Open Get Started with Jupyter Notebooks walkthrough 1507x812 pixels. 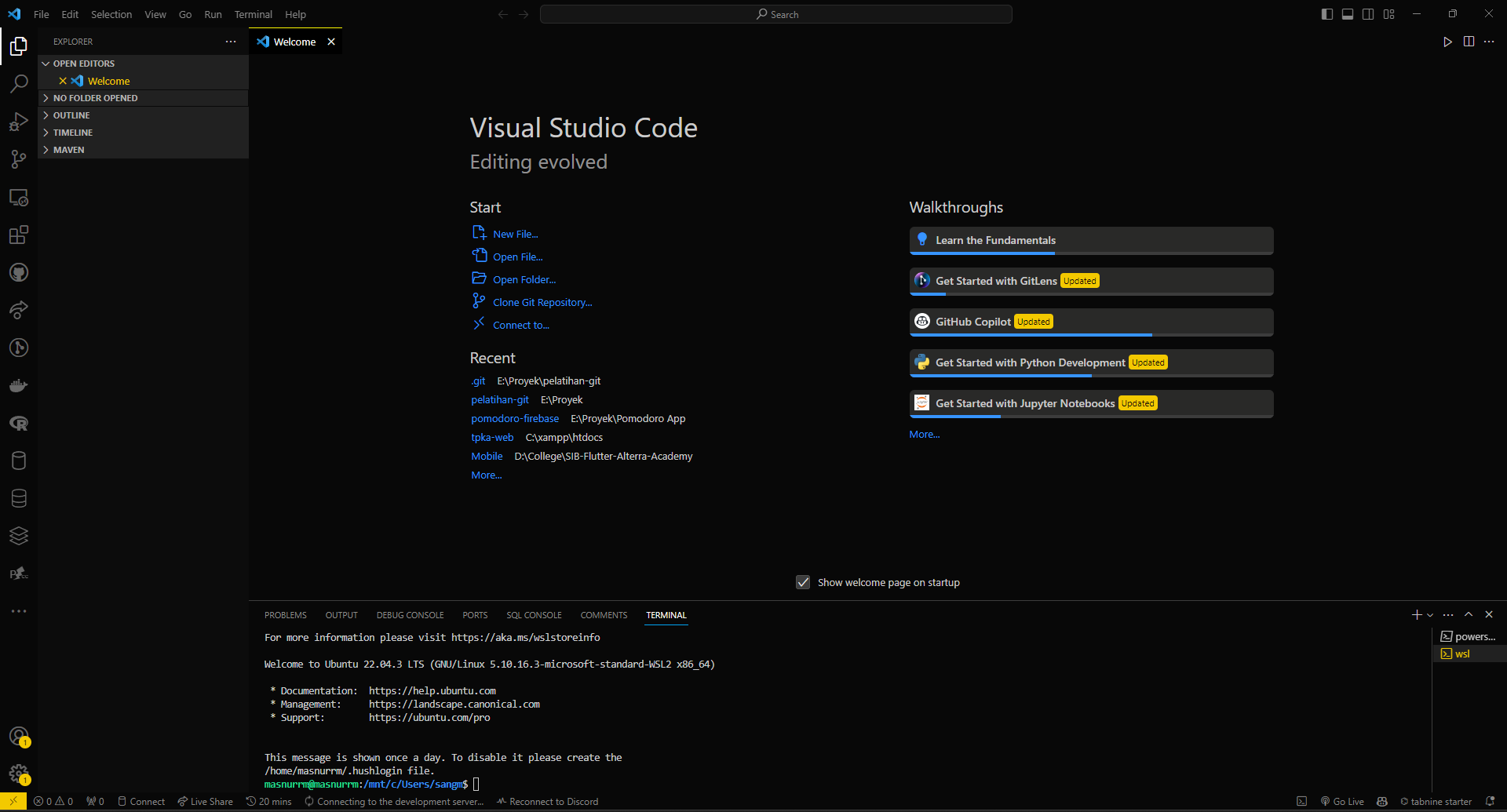click(1091, 403)
